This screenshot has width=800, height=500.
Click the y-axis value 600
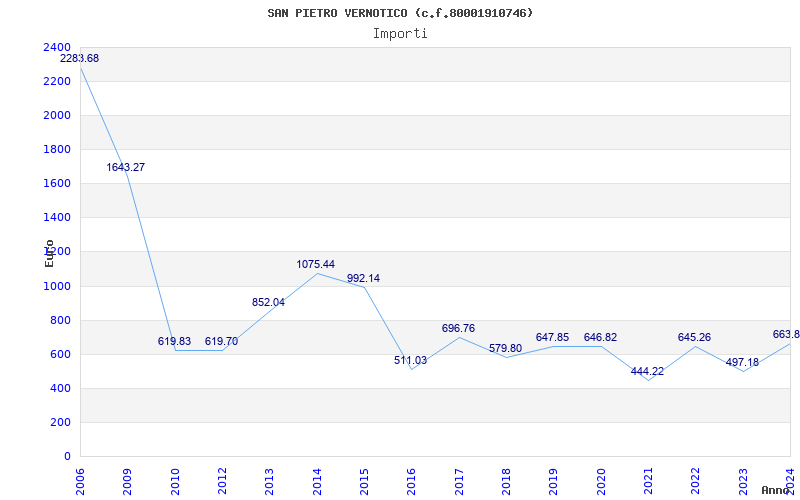(x=61, y=355)
